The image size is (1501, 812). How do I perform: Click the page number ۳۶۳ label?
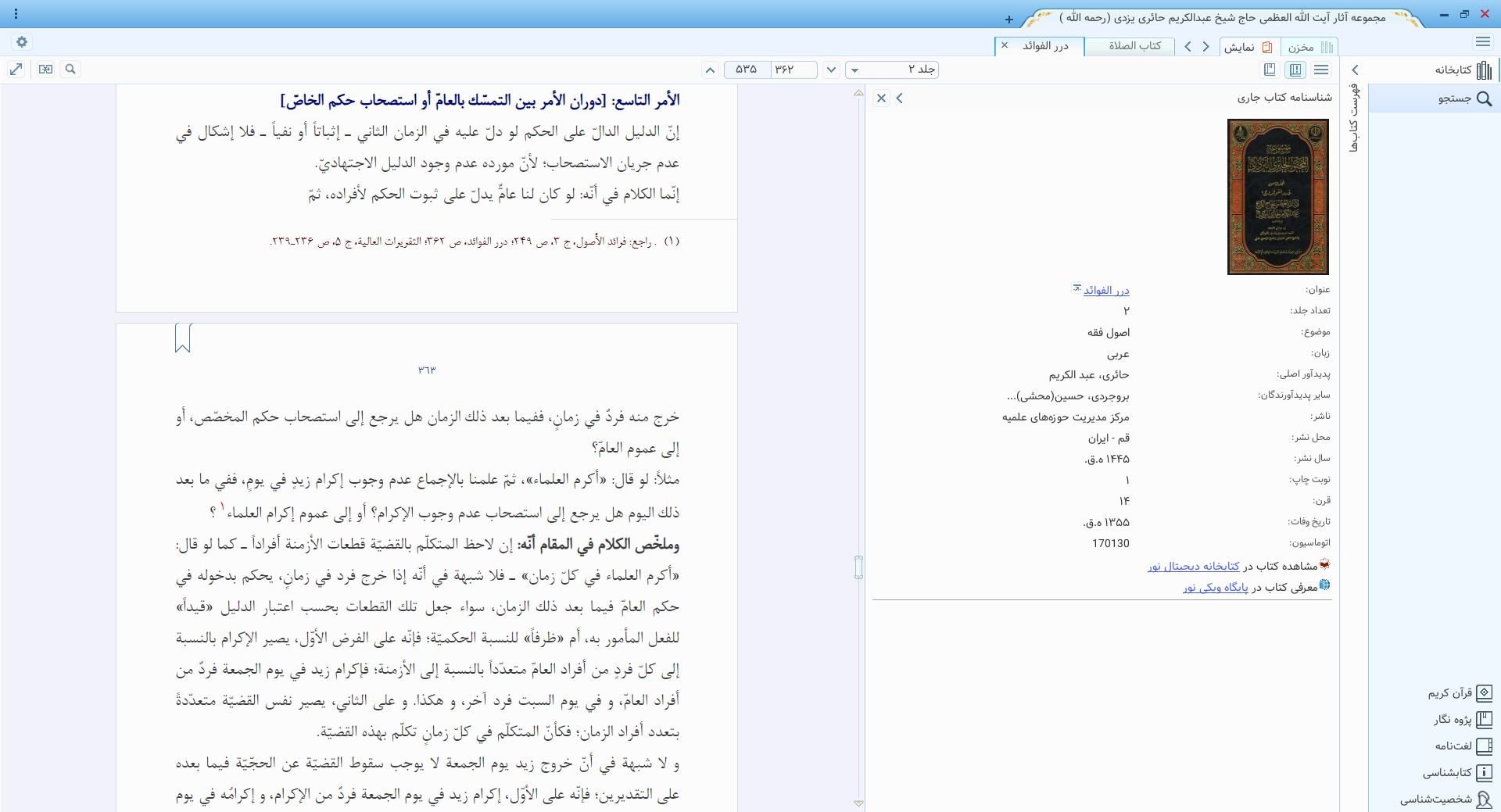pyautogui.click(x=427, y=370)
